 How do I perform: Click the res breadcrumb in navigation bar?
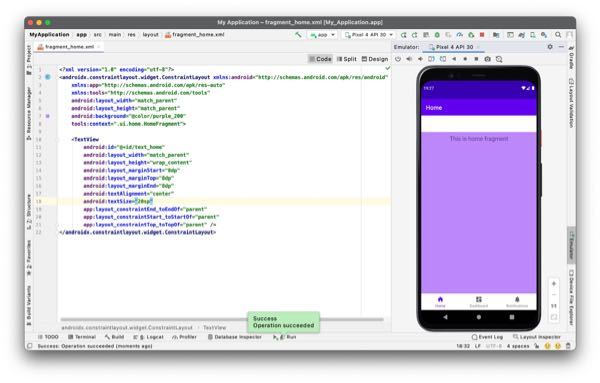click(x=132, y=35)
